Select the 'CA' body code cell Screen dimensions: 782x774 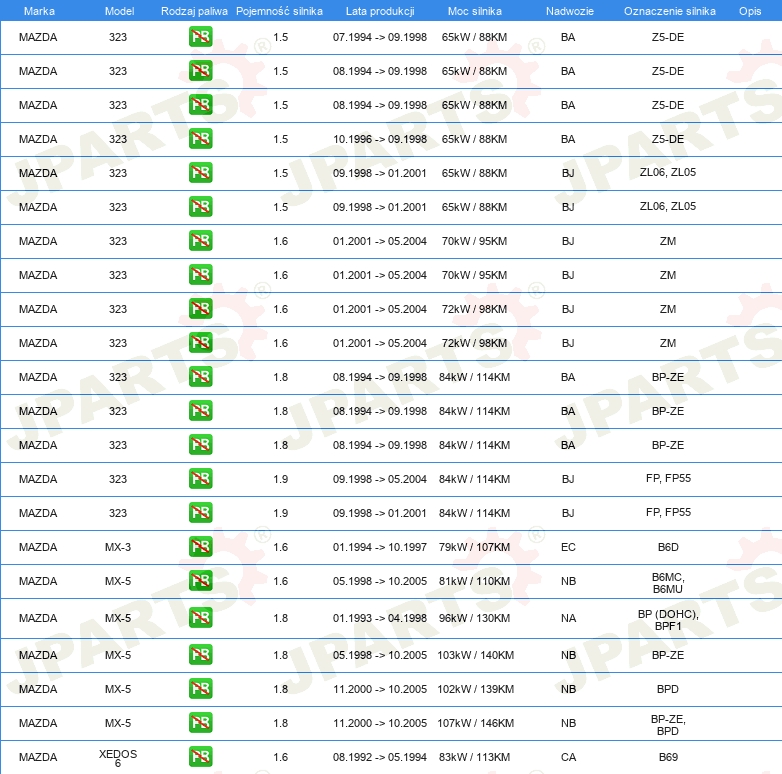pyautogui.click(x=568, y=757)
